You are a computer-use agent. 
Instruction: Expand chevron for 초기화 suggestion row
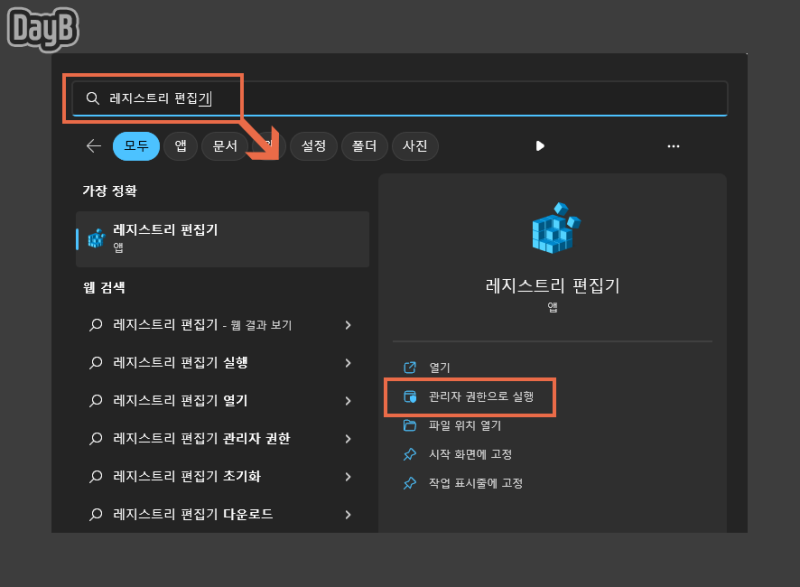(x=348, y=476)
